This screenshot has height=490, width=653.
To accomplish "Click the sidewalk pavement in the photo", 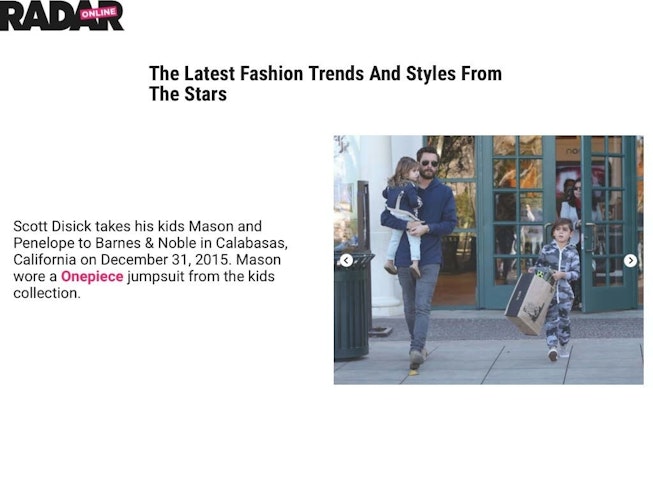I will [x=491, y=361].
